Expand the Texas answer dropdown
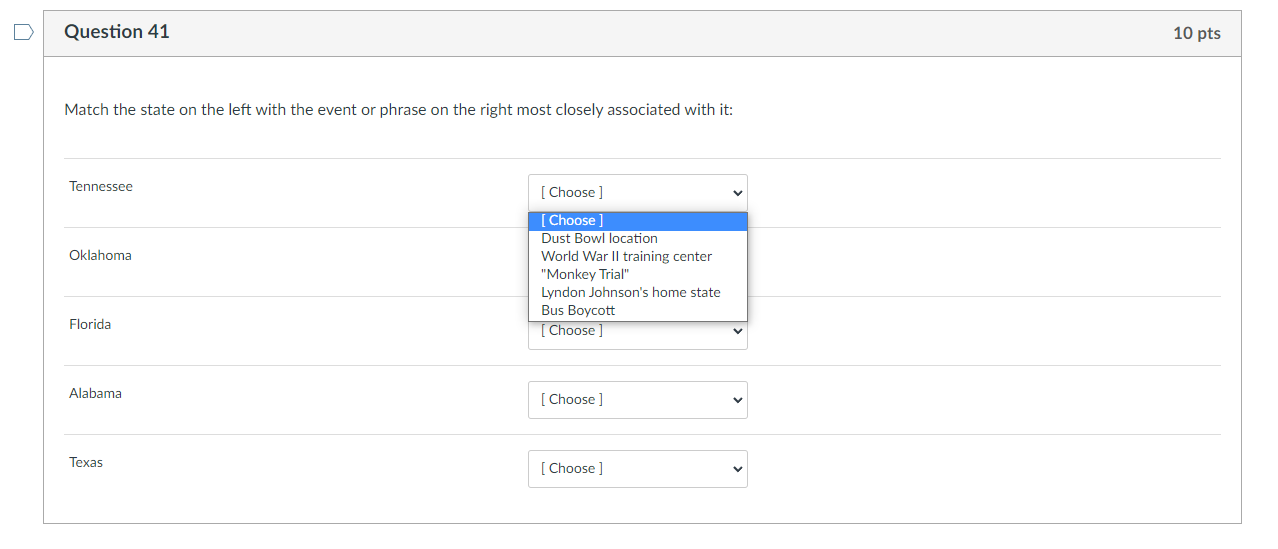Image resolution: width=1278 pixels, height=549 pixels. click(x=637, y=468)
